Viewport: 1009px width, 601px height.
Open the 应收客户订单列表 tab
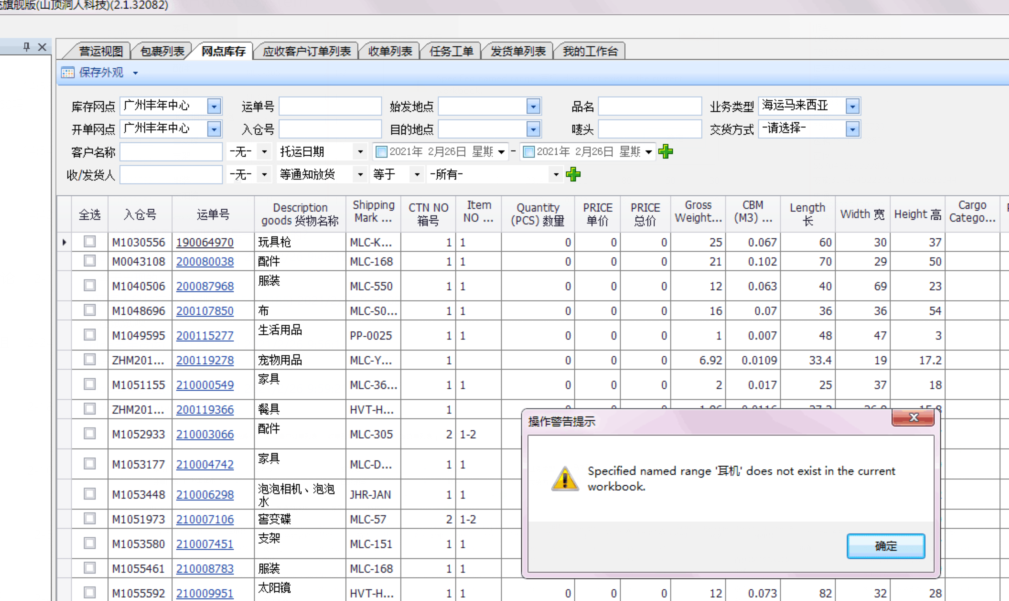(x=306, y=51)
